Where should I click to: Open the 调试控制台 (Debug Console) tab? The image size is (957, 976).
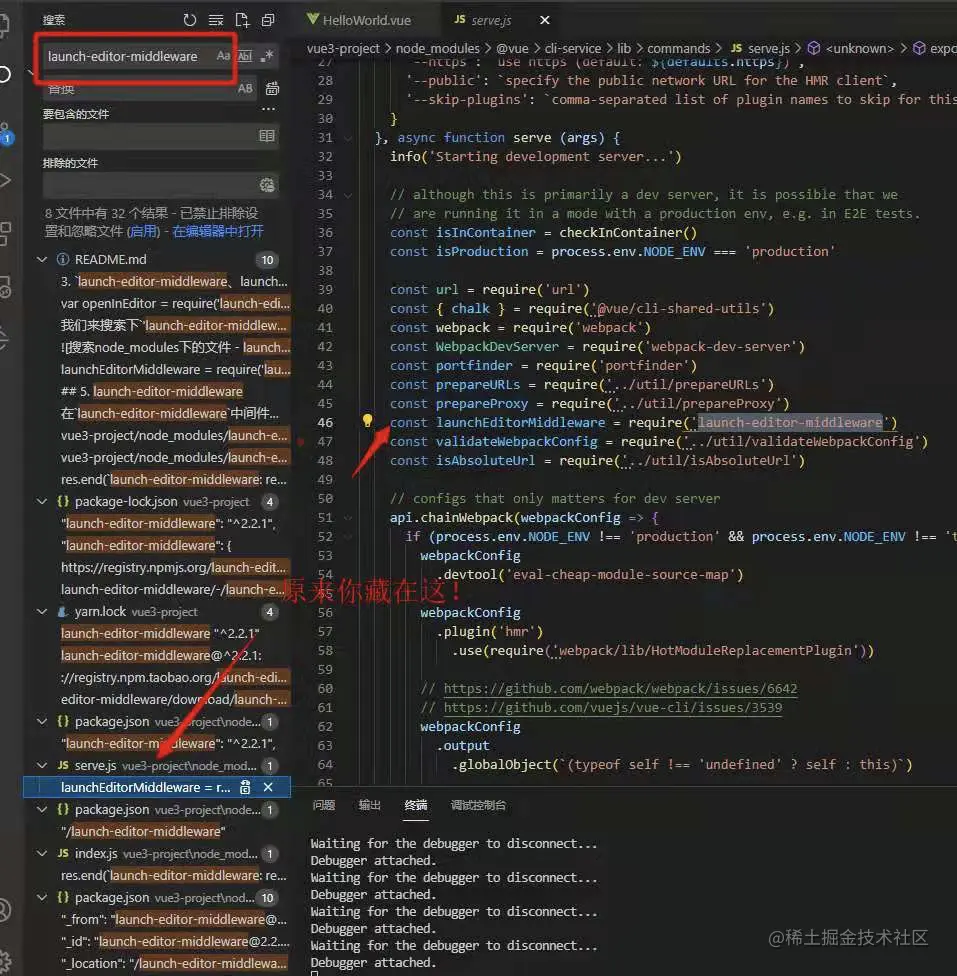(478, 805)
